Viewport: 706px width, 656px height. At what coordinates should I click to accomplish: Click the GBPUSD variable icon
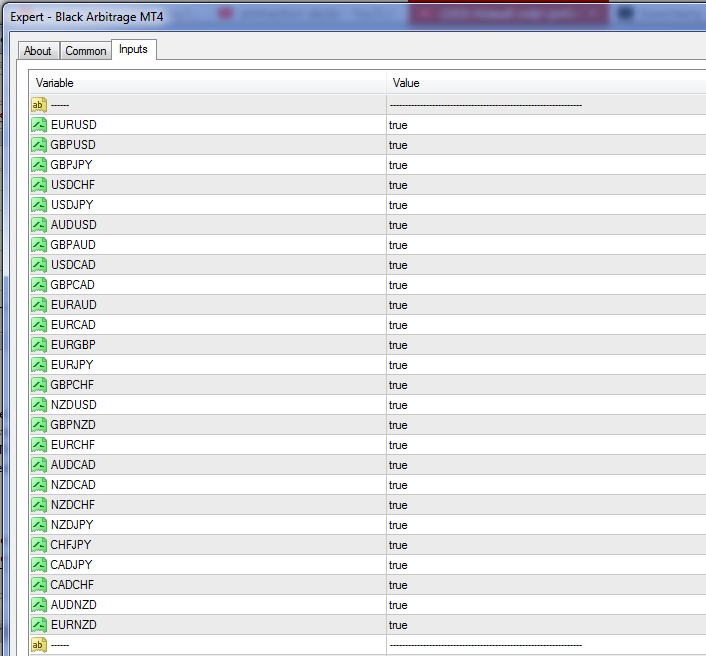click(x=39, y=145)
